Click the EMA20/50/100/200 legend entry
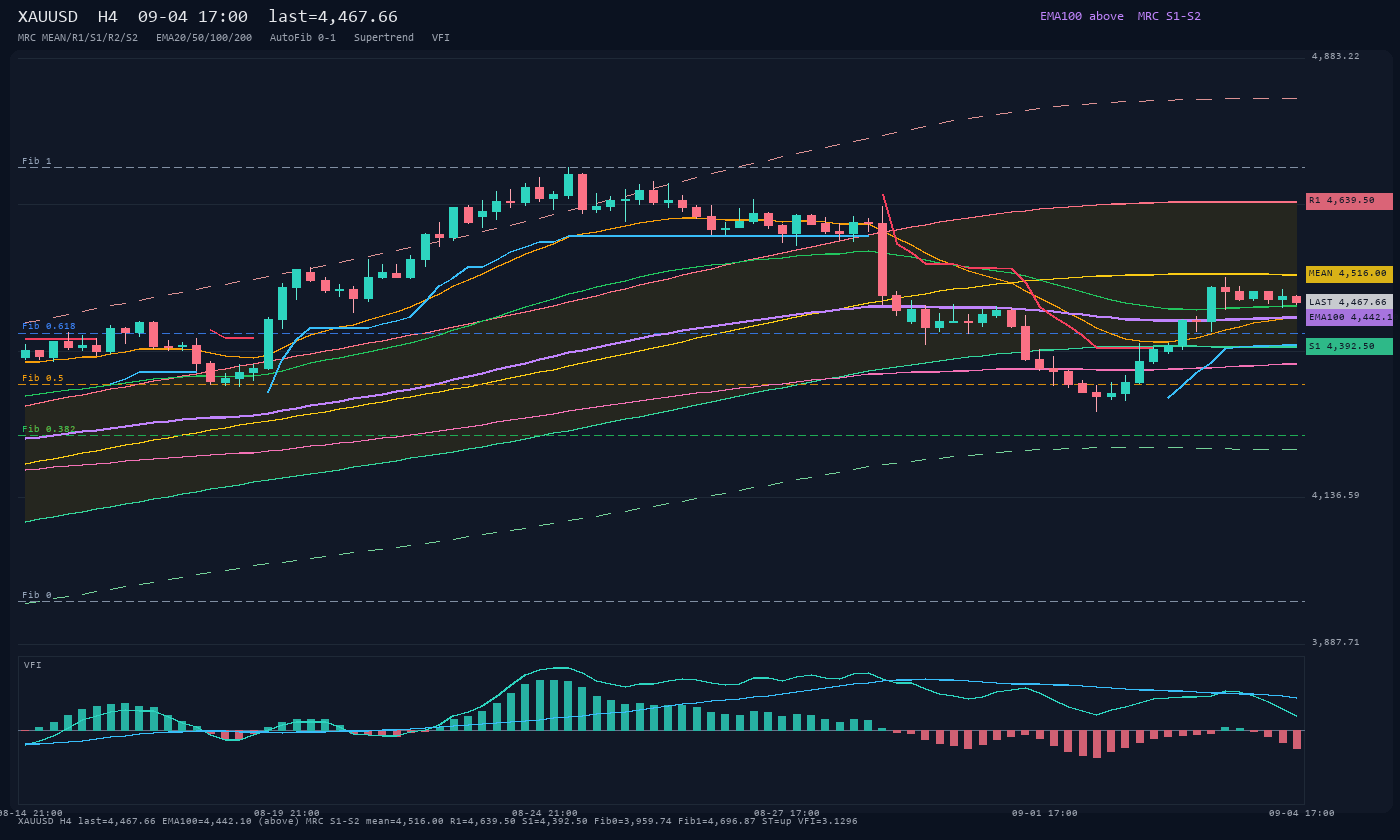The image size is (1400, 840). coord(204,38)
